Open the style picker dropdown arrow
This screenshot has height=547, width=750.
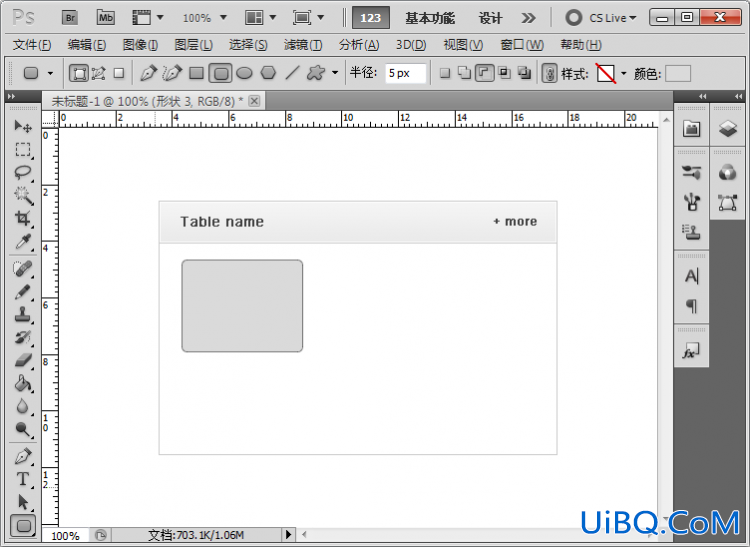pyautogui.click(x=623, y=73)
